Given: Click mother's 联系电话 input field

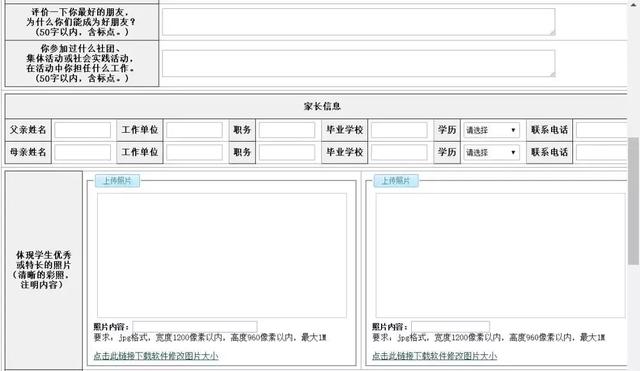Looking at the screenshot, I should [x=602, y=152].
